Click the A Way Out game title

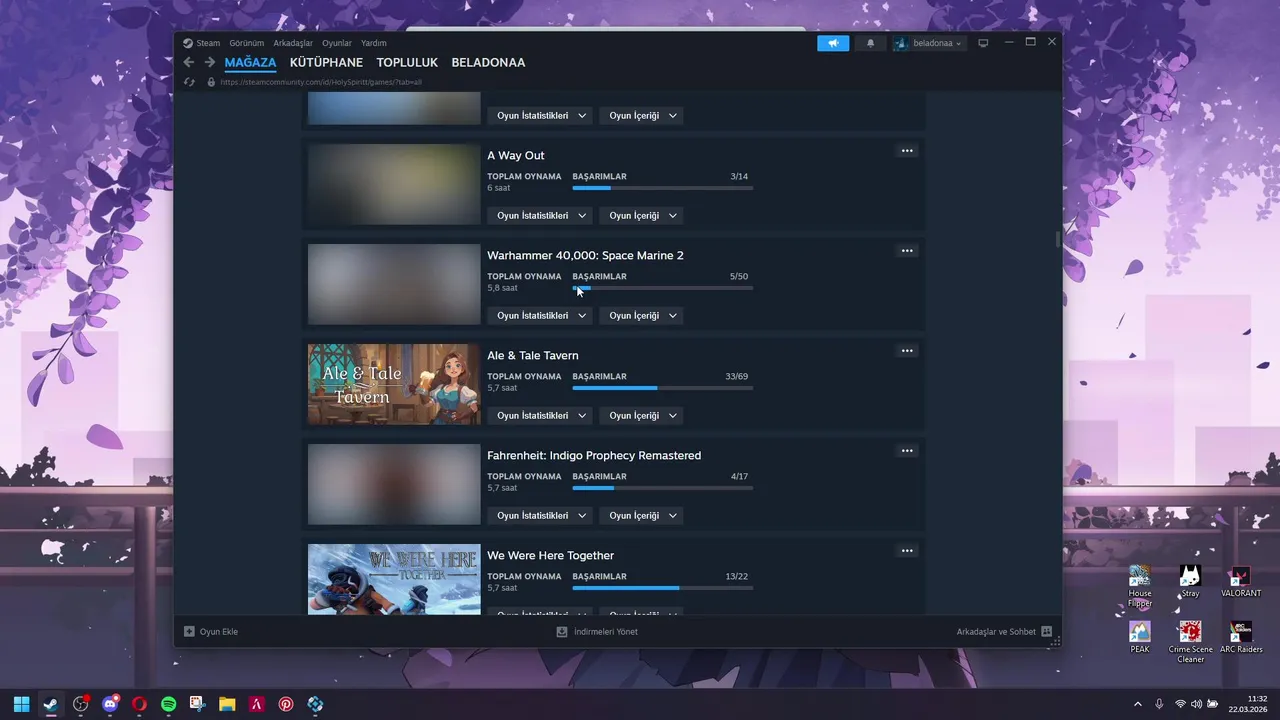coord(516,155)
